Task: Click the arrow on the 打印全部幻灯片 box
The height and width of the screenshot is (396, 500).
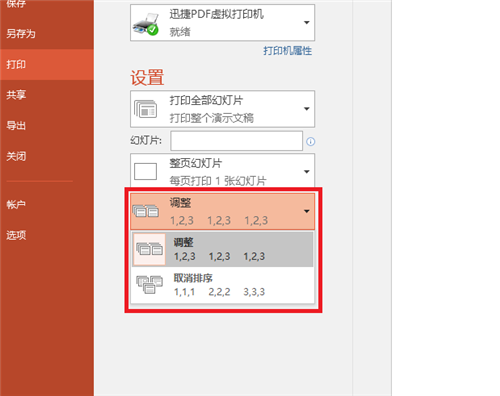Action: point(307,109)
